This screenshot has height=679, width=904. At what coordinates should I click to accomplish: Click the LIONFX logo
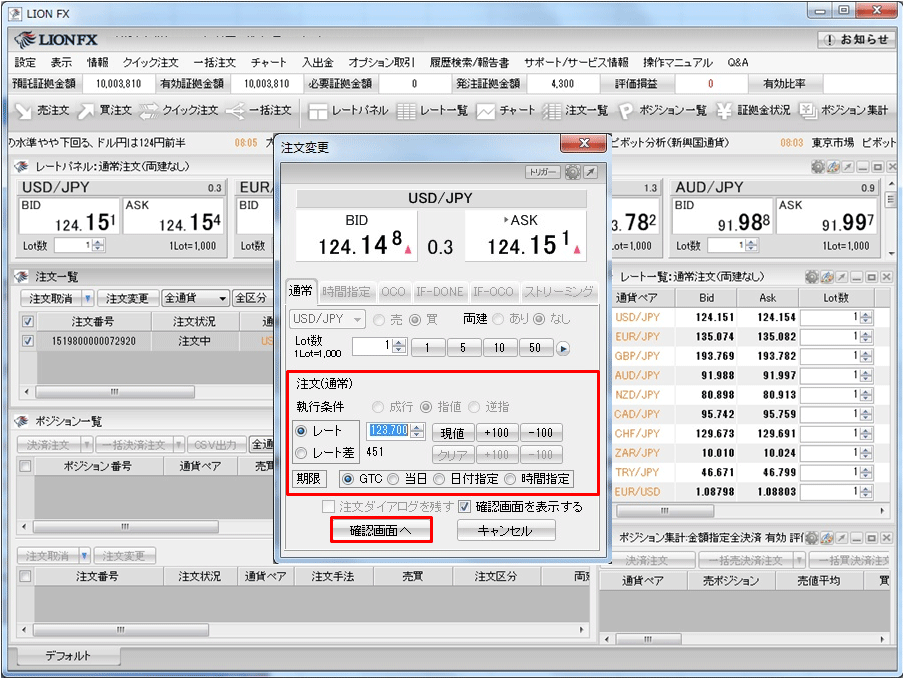(x=56, y=39)
